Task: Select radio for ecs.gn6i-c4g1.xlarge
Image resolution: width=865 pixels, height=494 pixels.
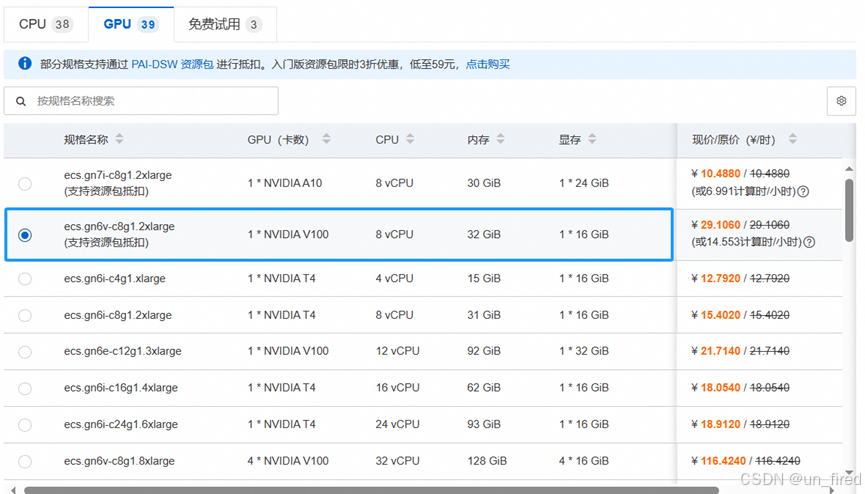Action: [25, 279]
